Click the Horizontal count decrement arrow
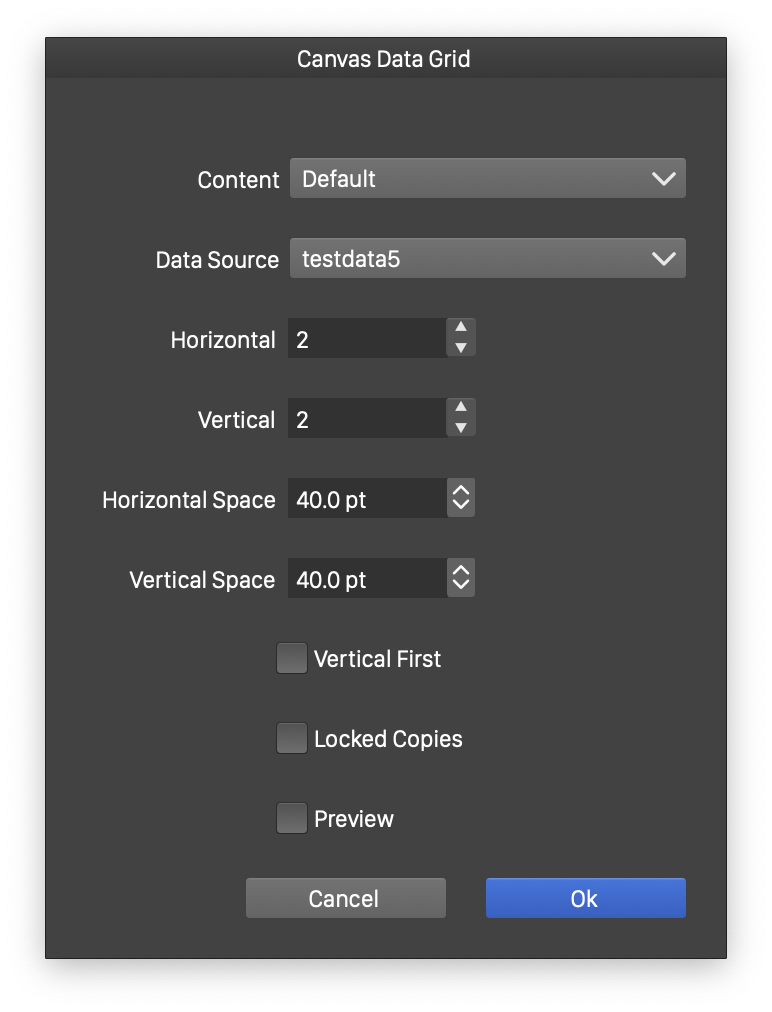Viewport: 772px width, 1012px height. point(460,348)
